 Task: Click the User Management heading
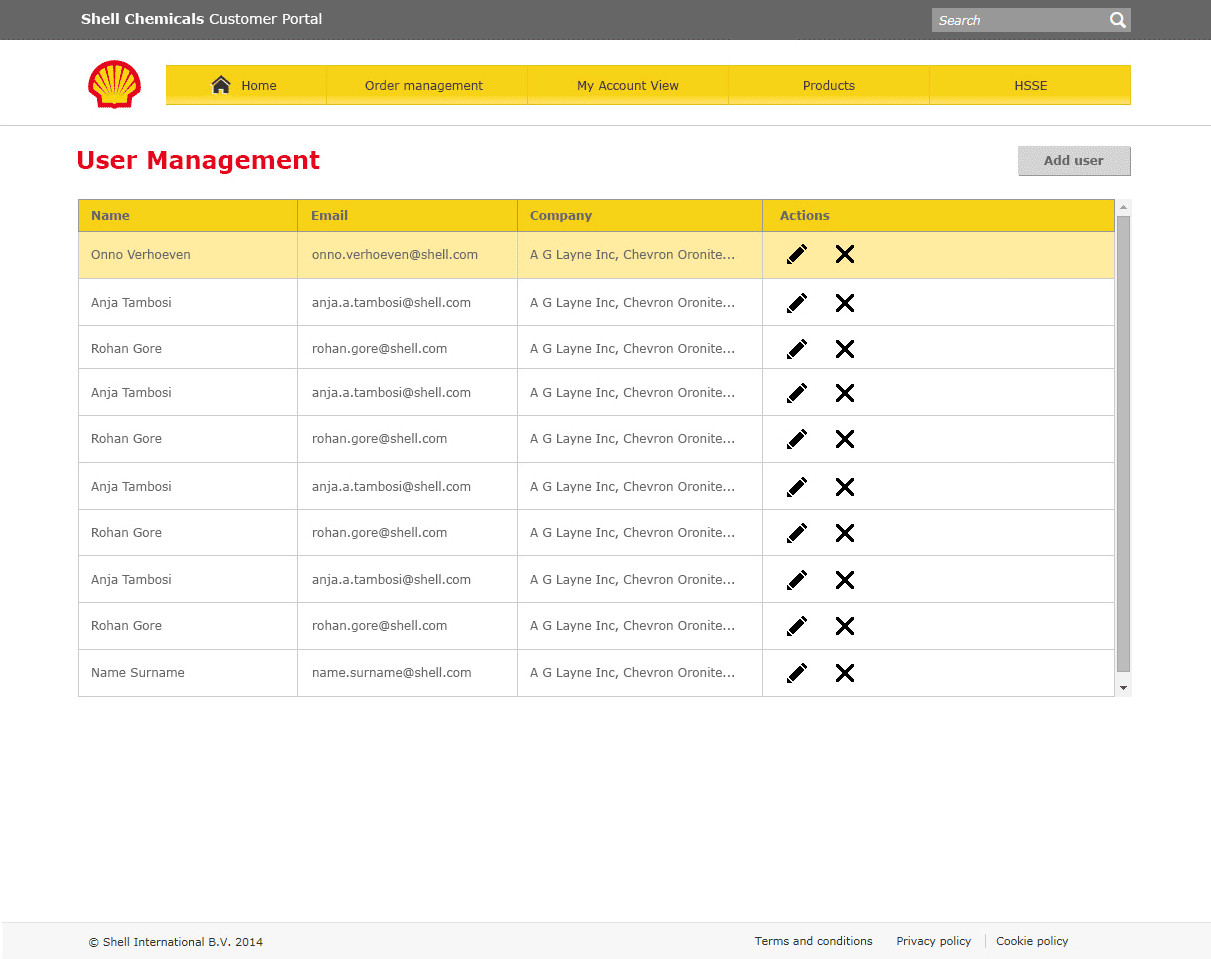click(x=198, y=160)
